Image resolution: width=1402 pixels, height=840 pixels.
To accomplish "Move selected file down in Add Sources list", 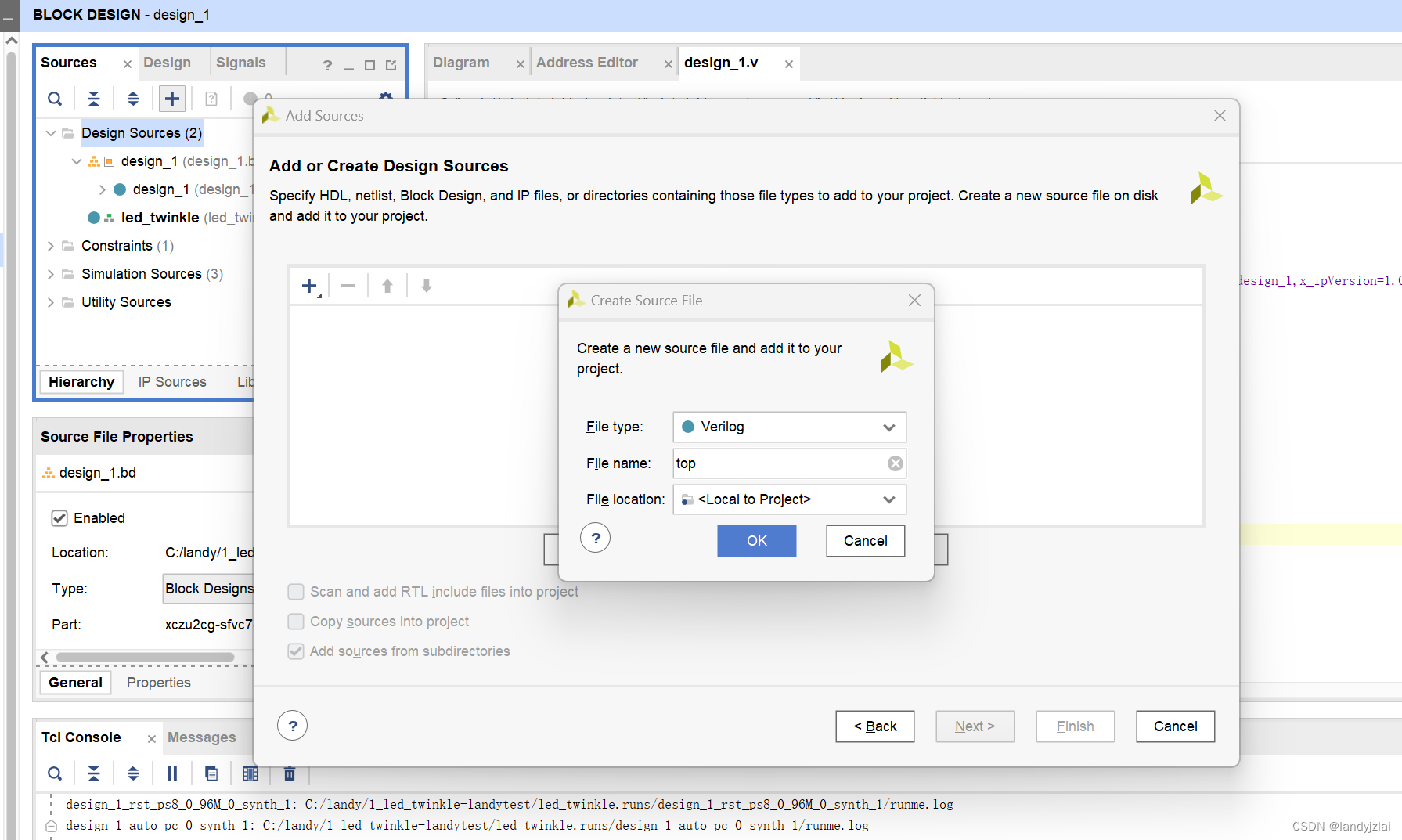I will tap(427, 286).
